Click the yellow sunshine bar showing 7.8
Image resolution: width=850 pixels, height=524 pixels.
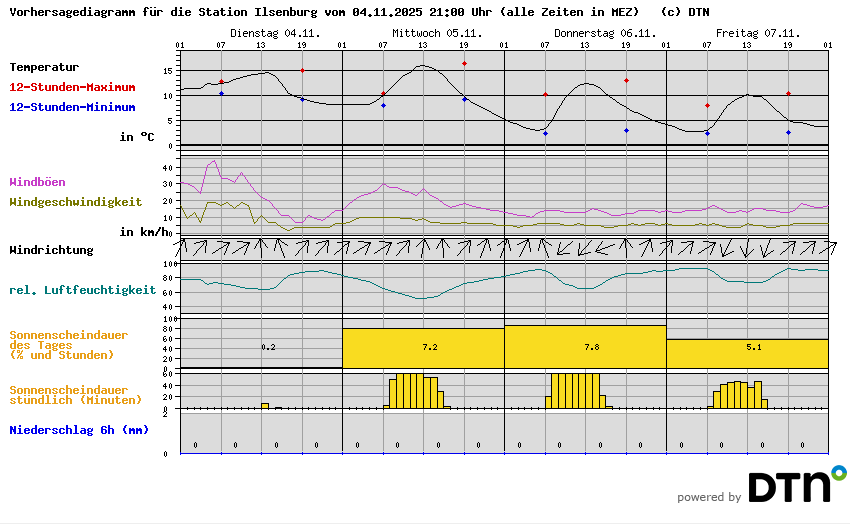585,346
